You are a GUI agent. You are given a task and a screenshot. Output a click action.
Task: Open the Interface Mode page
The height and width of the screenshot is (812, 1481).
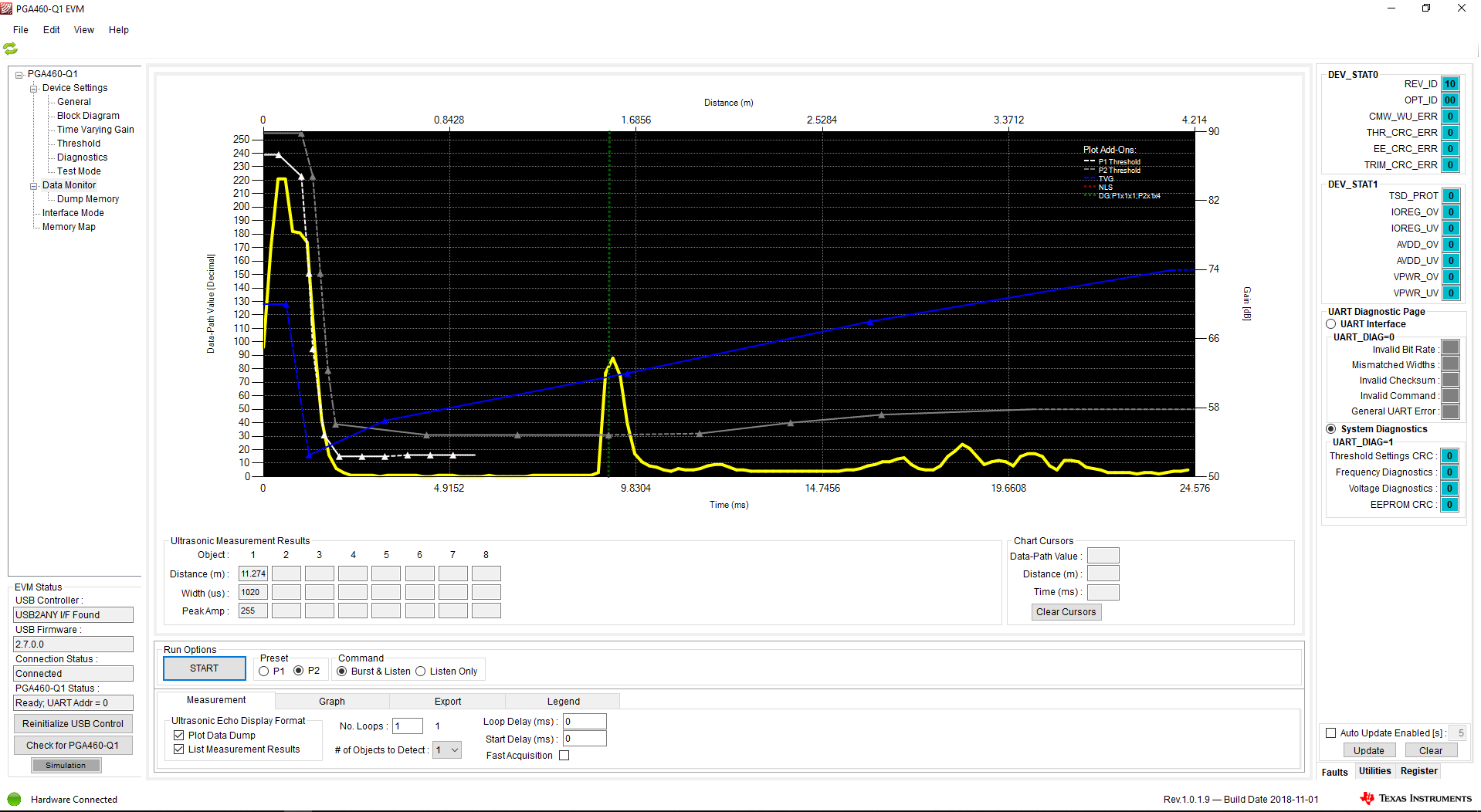click(x=73, y=213)
